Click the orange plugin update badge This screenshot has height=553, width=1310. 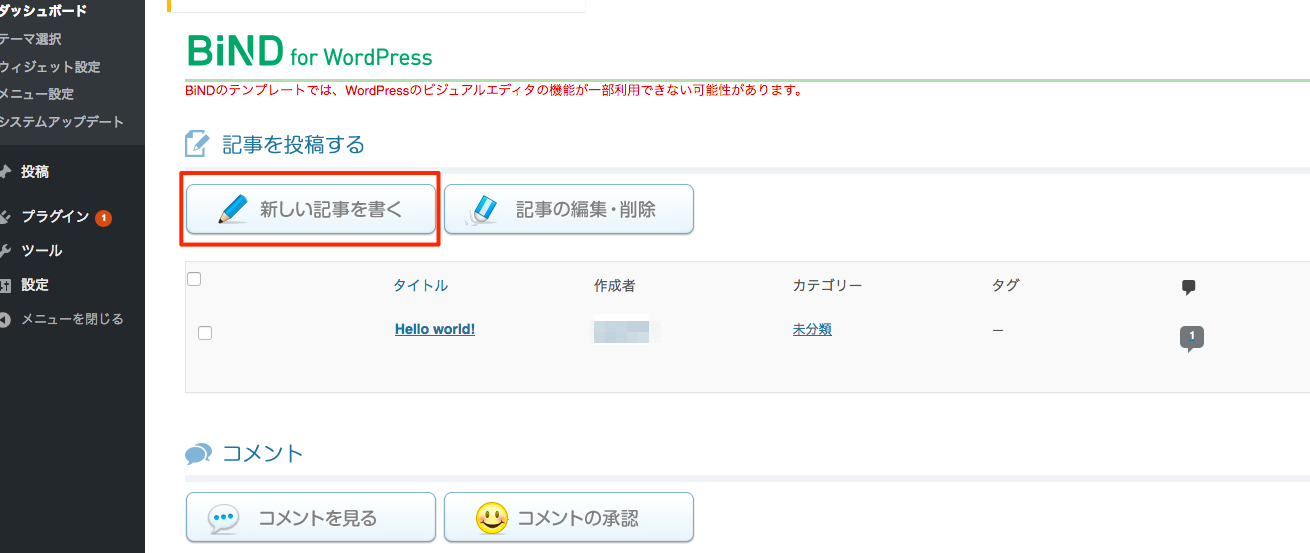coord(104,218)
